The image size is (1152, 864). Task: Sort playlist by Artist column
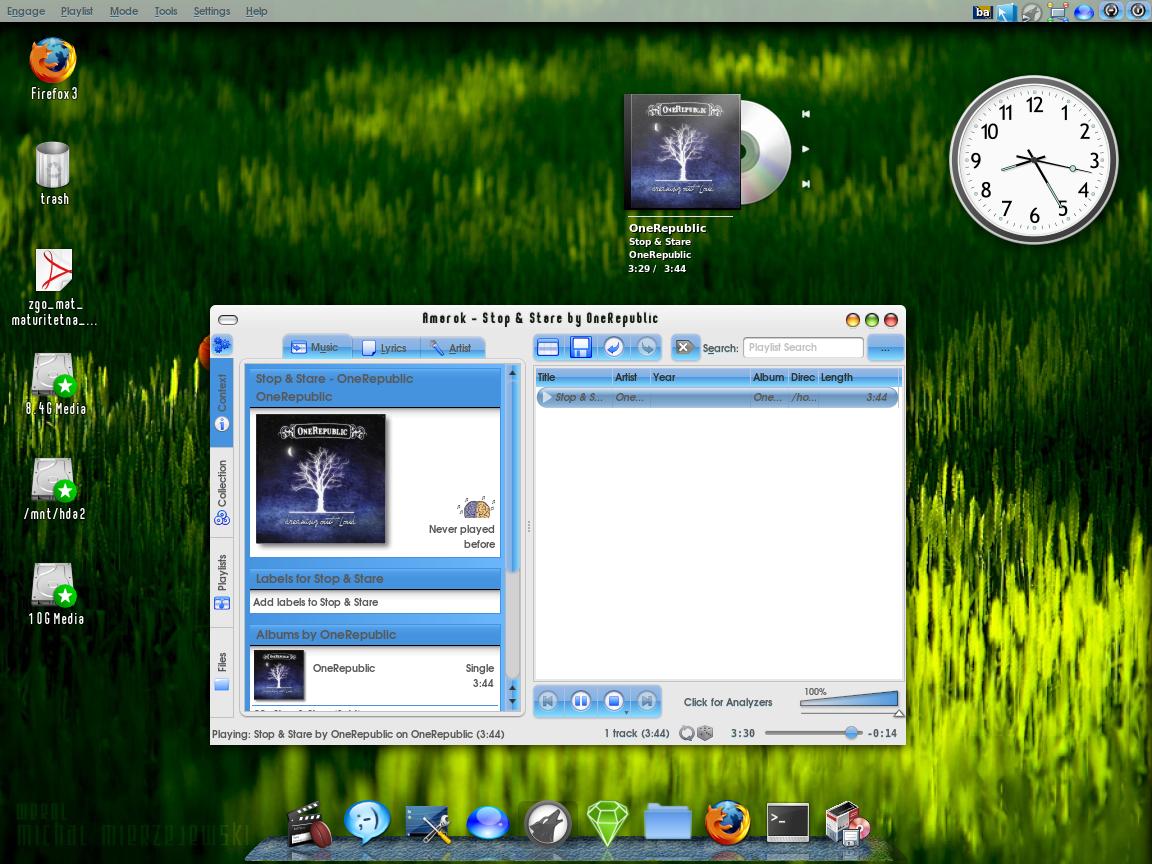[630, 377]
